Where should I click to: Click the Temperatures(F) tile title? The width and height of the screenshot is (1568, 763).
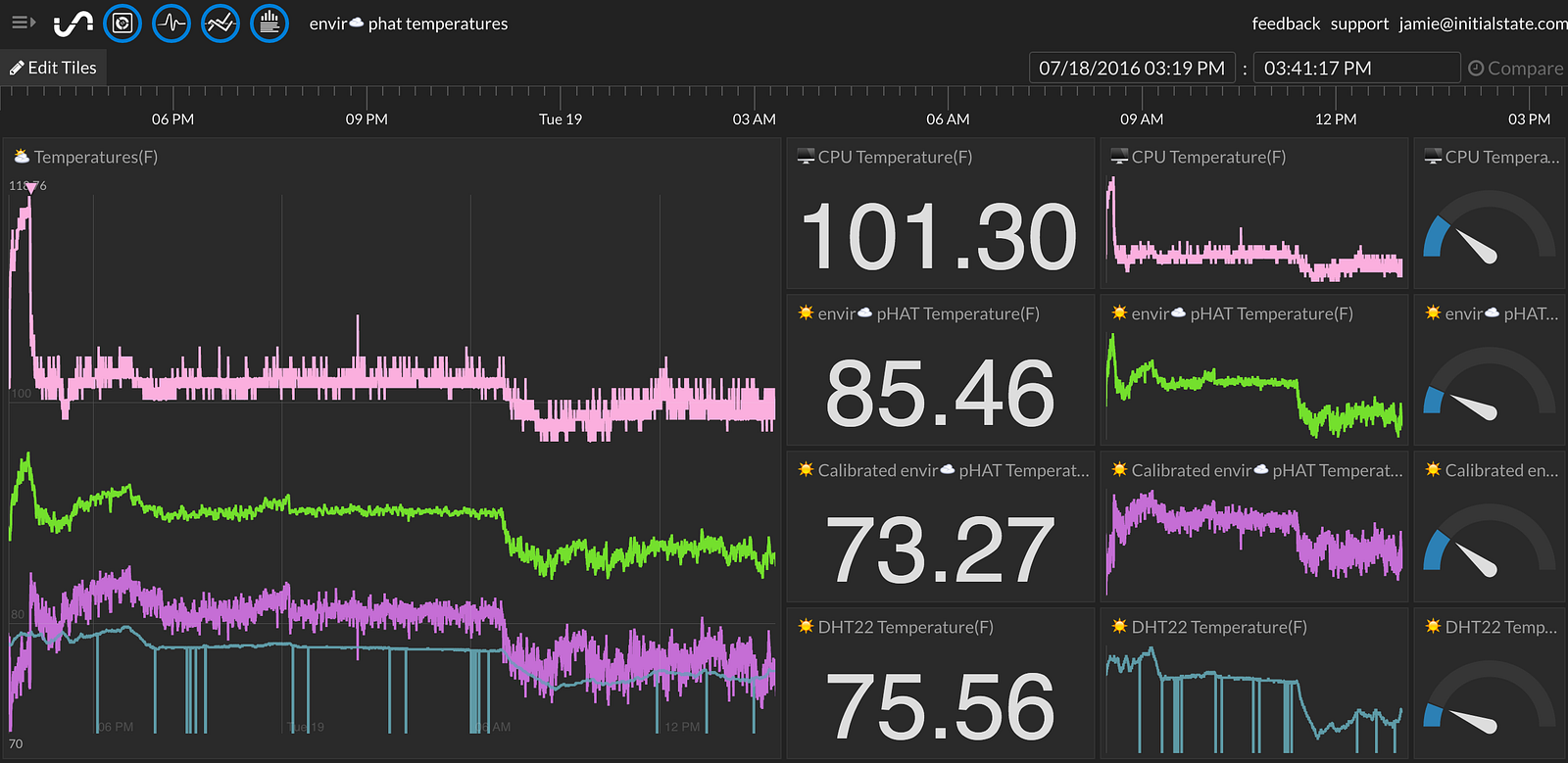pyautogui.click(x=96, y=157)
